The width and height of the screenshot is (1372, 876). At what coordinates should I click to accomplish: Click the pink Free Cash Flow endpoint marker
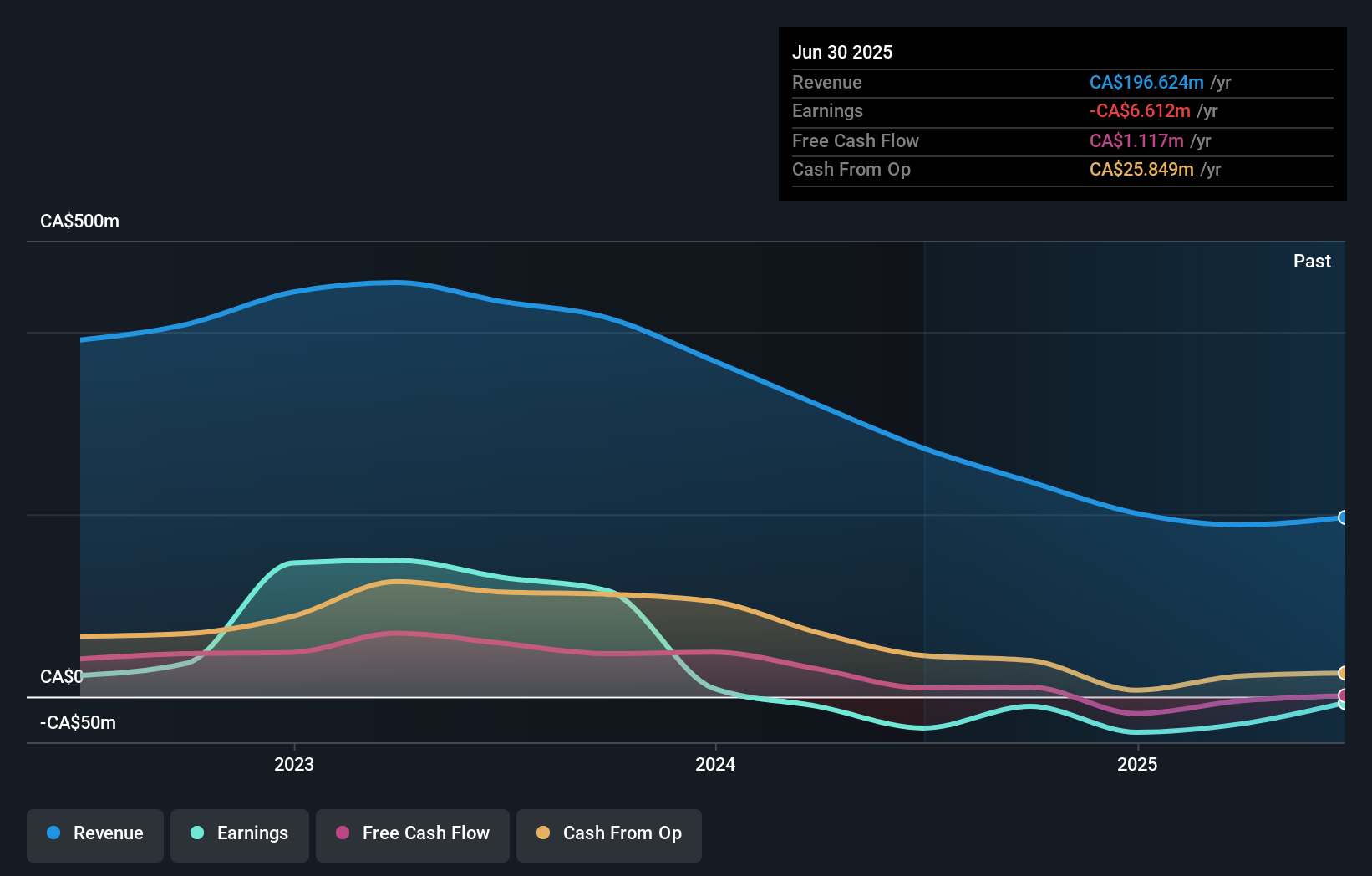click(1344, 695)
